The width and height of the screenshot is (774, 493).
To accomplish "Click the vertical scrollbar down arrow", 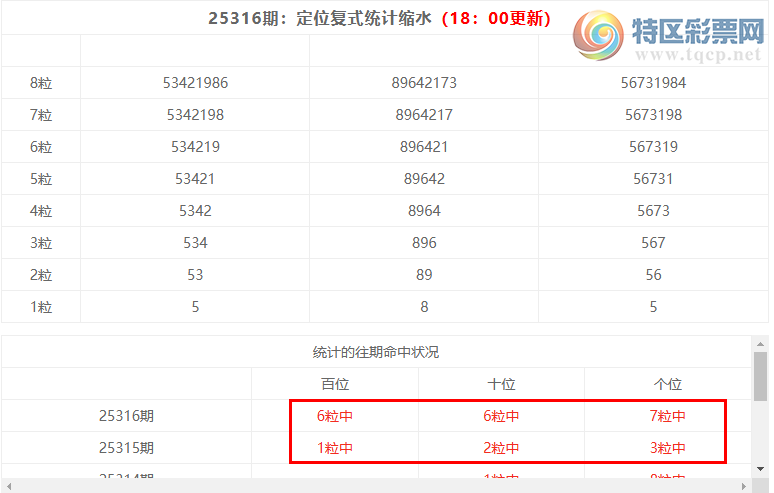I will [760, 468].
